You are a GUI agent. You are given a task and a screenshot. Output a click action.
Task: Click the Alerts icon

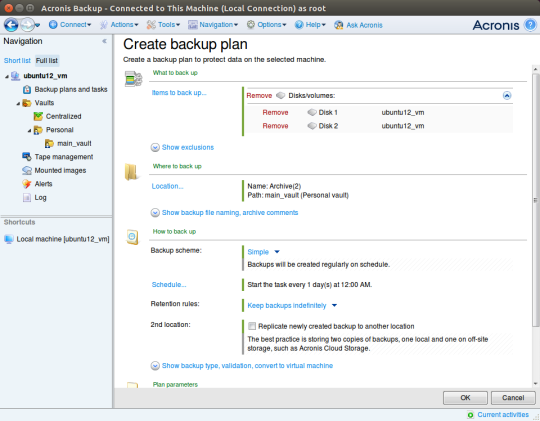(27, 184)
